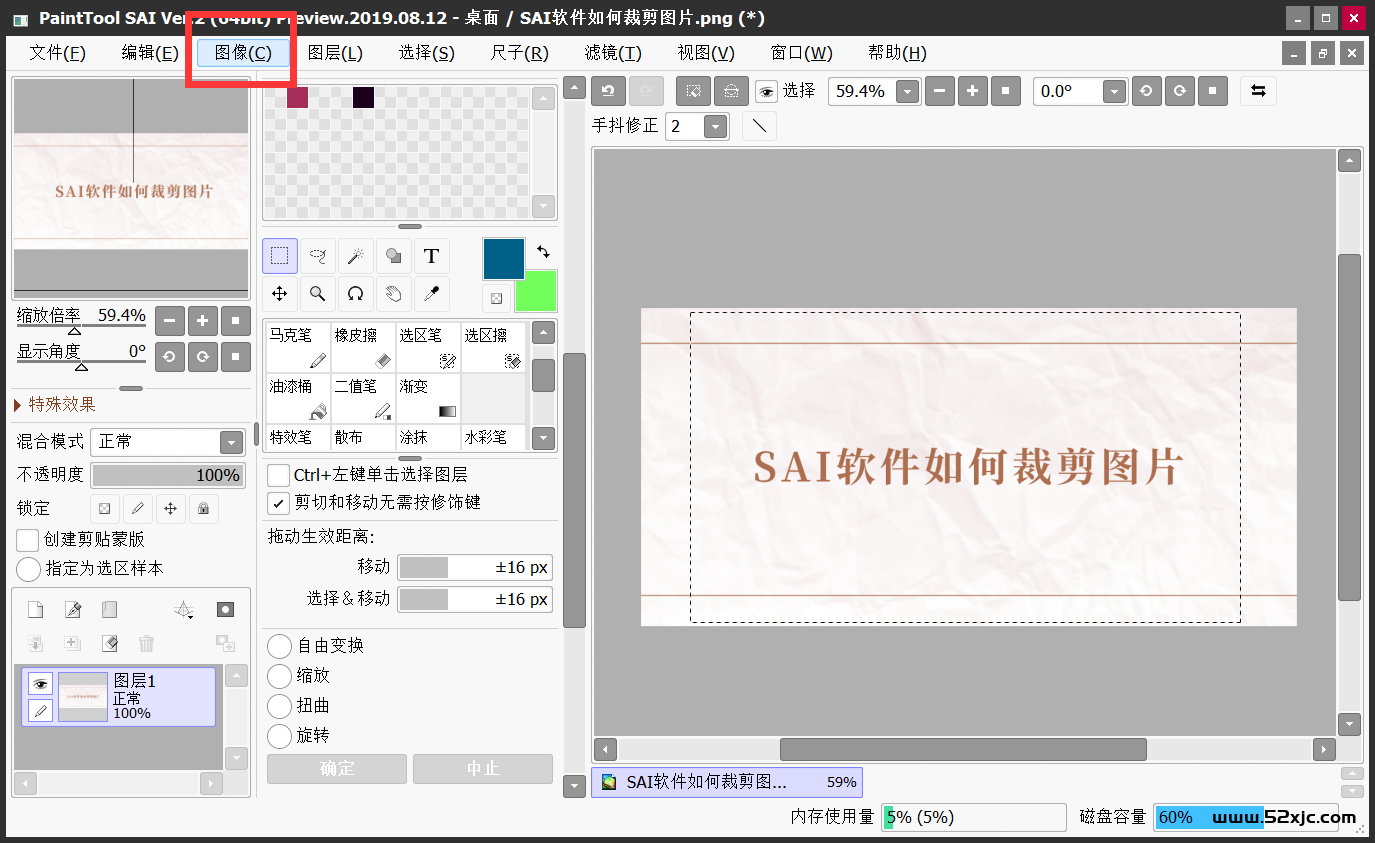
Task: Click the 确定 button
Action: (337, 769)
